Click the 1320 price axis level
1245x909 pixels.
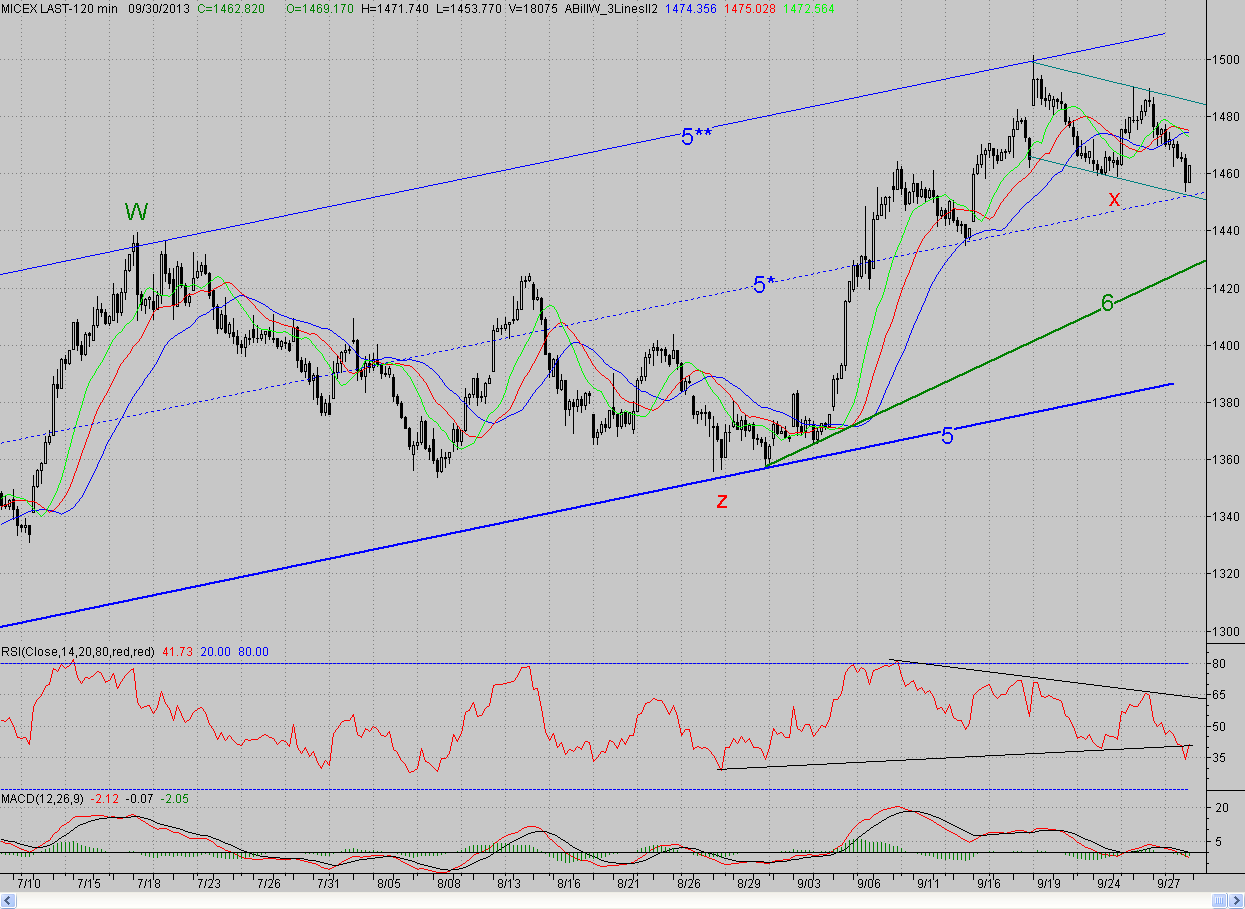(x=1226, y=574)
